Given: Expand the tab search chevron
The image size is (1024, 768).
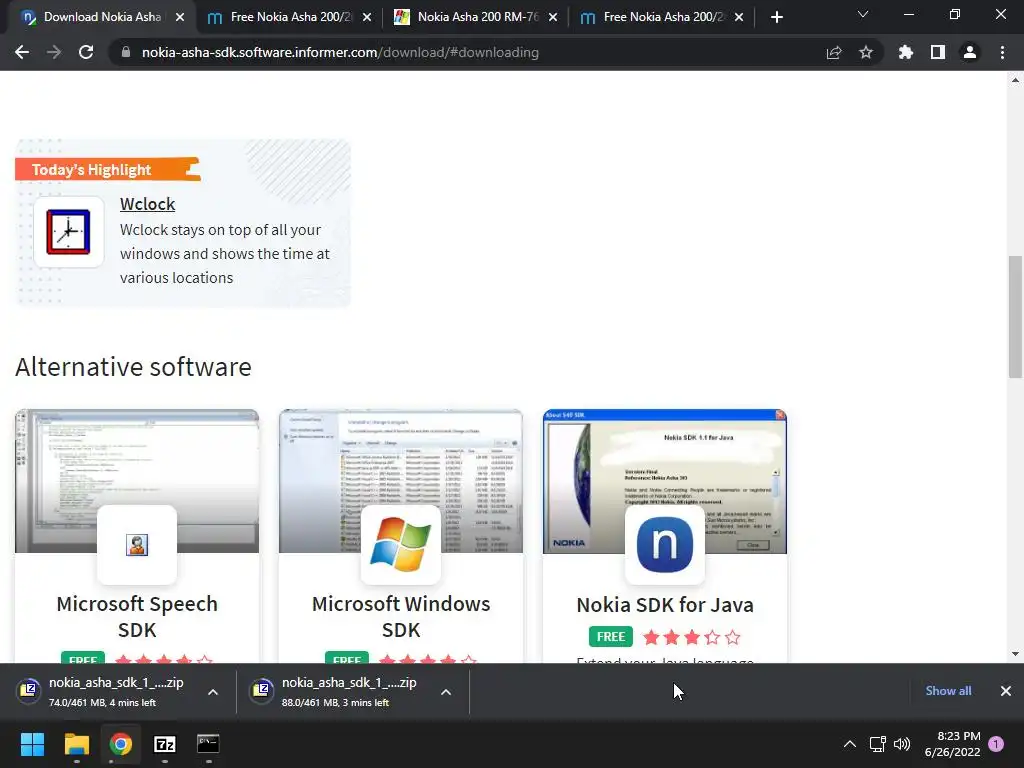Looking at the screenshot, I should tap(863, 14).
